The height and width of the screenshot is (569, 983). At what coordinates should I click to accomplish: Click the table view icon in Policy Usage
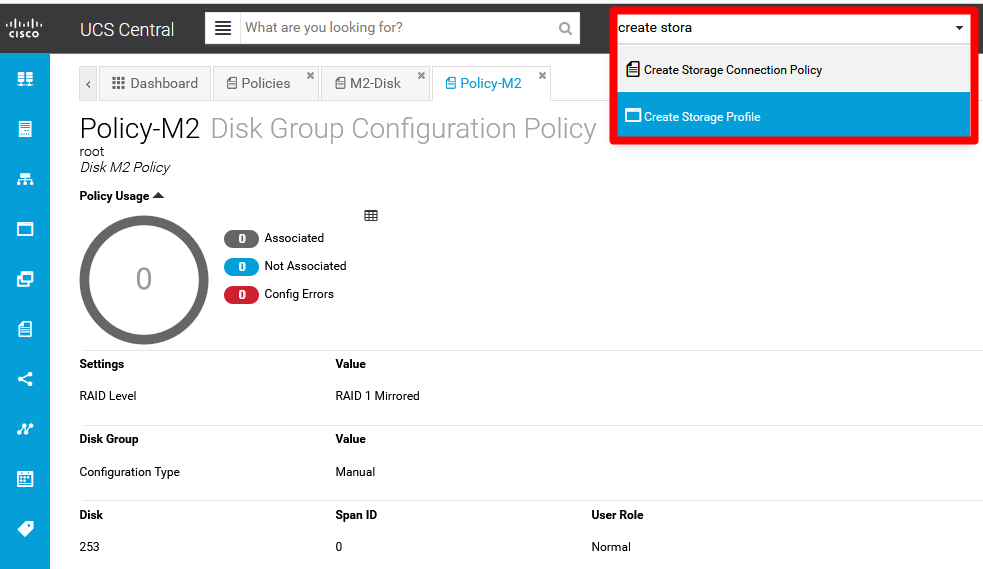click(x=371, y=216)
